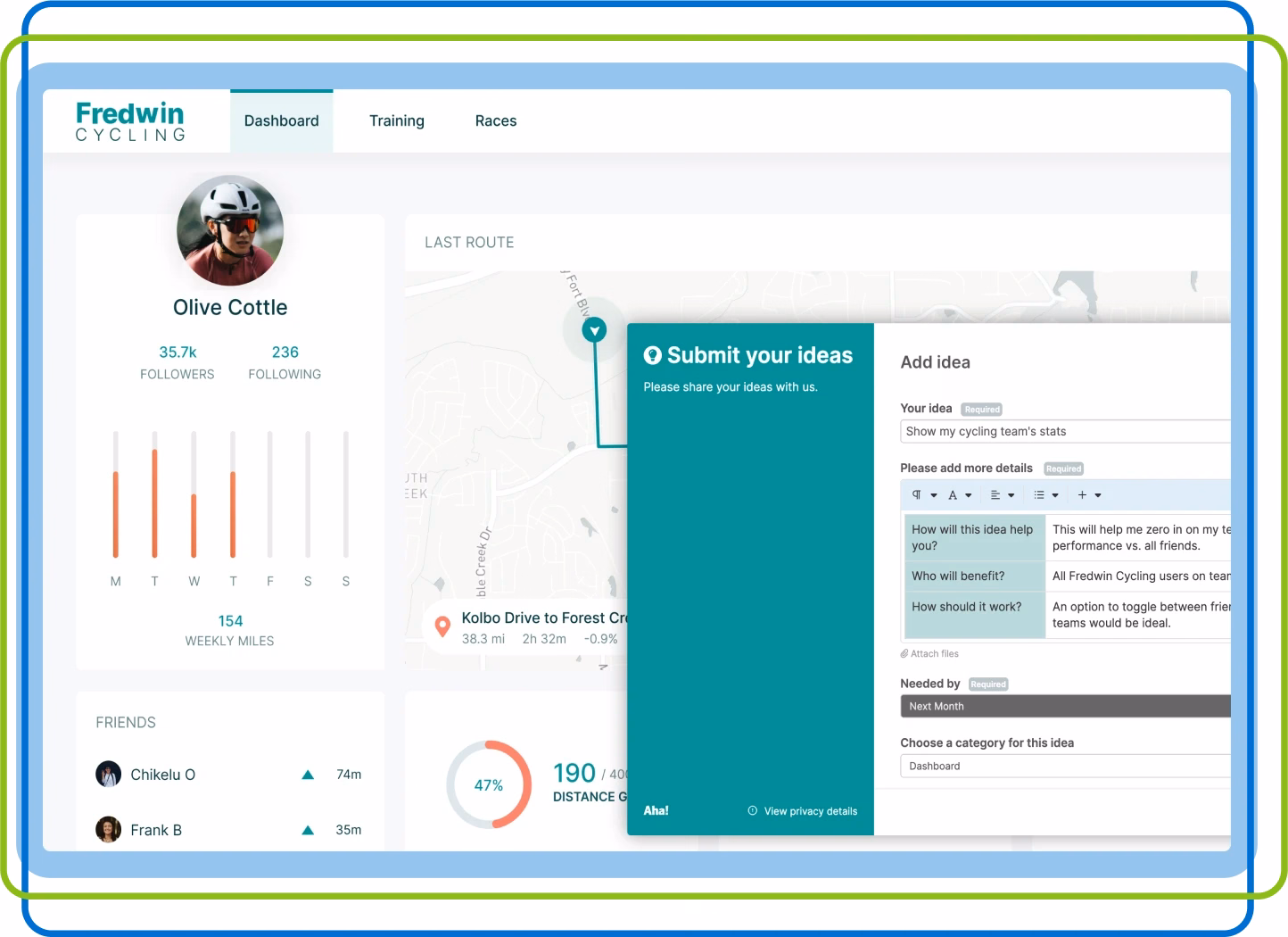Screen dimensions: 1288x937
Task: Click the plus insert icon in editor
Action: pyautogui.click(x=1082, y=495)
